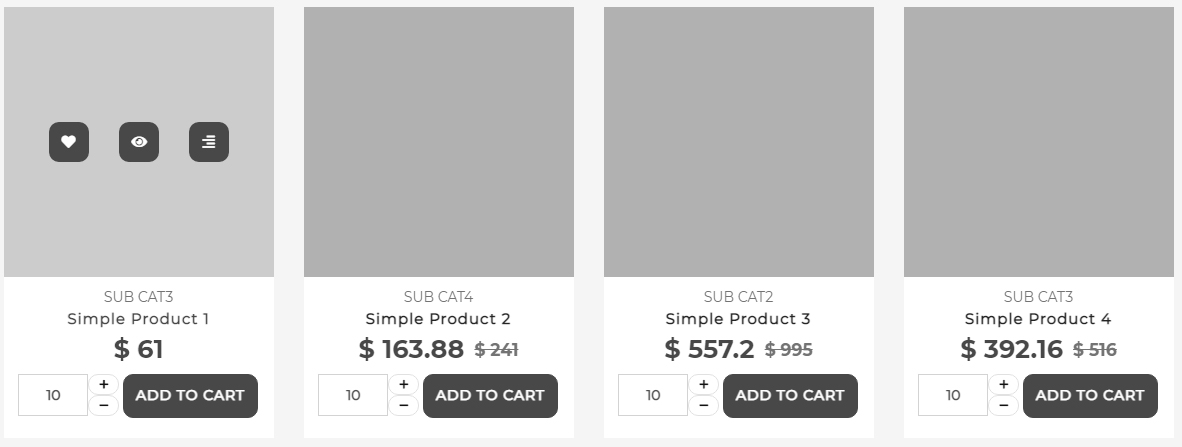The height and width of the screenshot is (447, 1182).
Task: Decrease quantity for Simple Product 1
Action: tap(104, 405)
